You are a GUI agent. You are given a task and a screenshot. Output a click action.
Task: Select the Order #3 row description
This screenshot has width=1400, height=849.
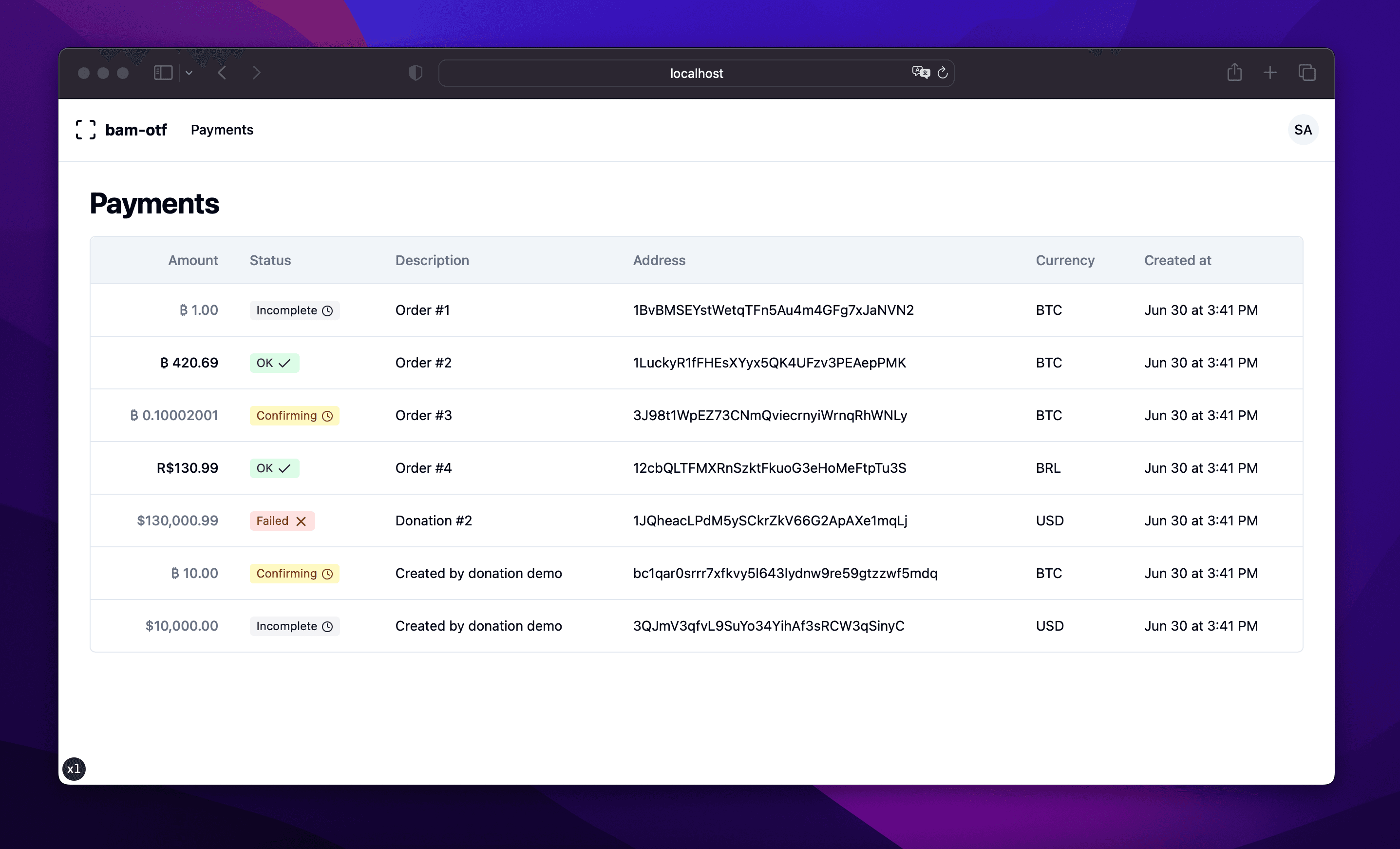[x=423, y=416]
